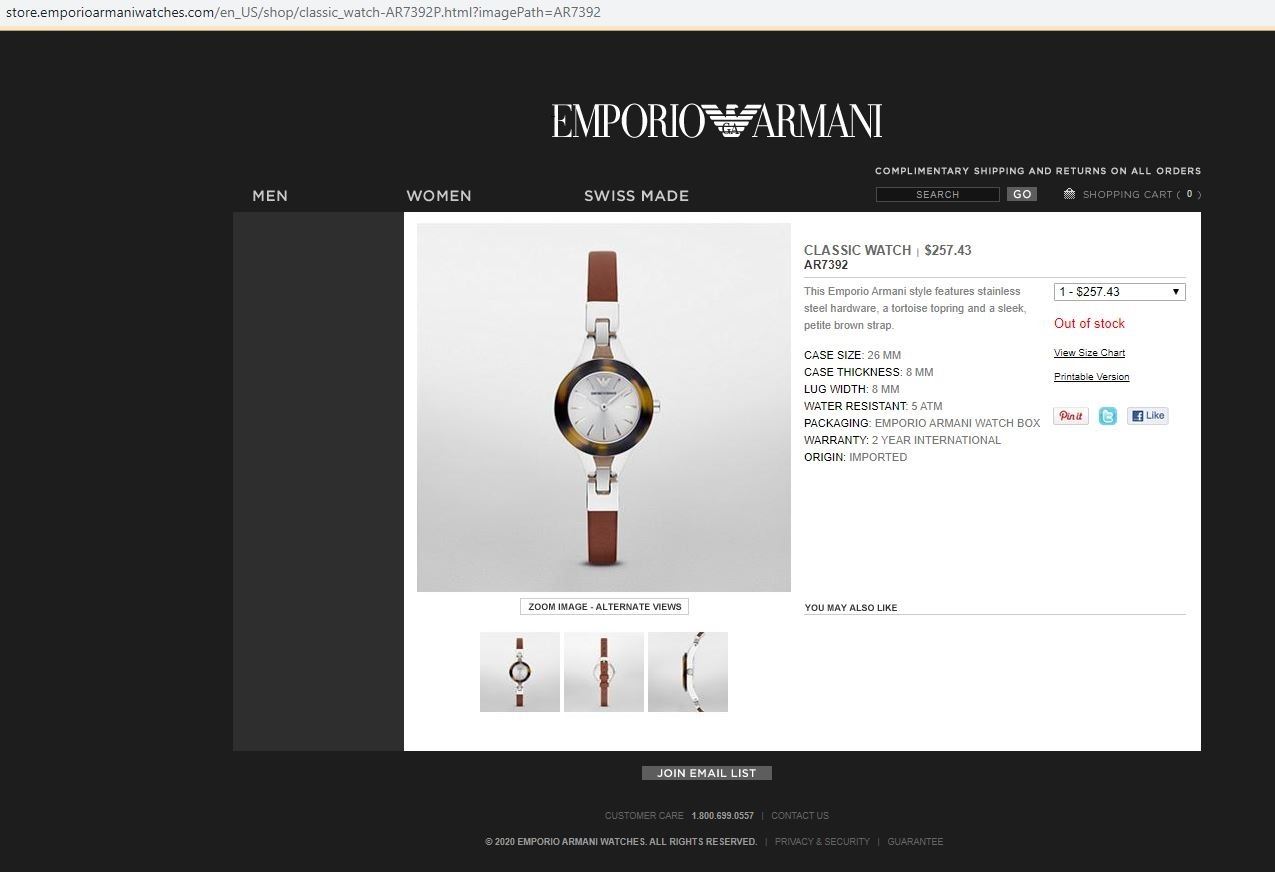This screenshot has width=1275, height=872.
Task: Open quantity dropdown showing 1 - $257.43
Action: pyautogui.click(x=1119, y=292)
